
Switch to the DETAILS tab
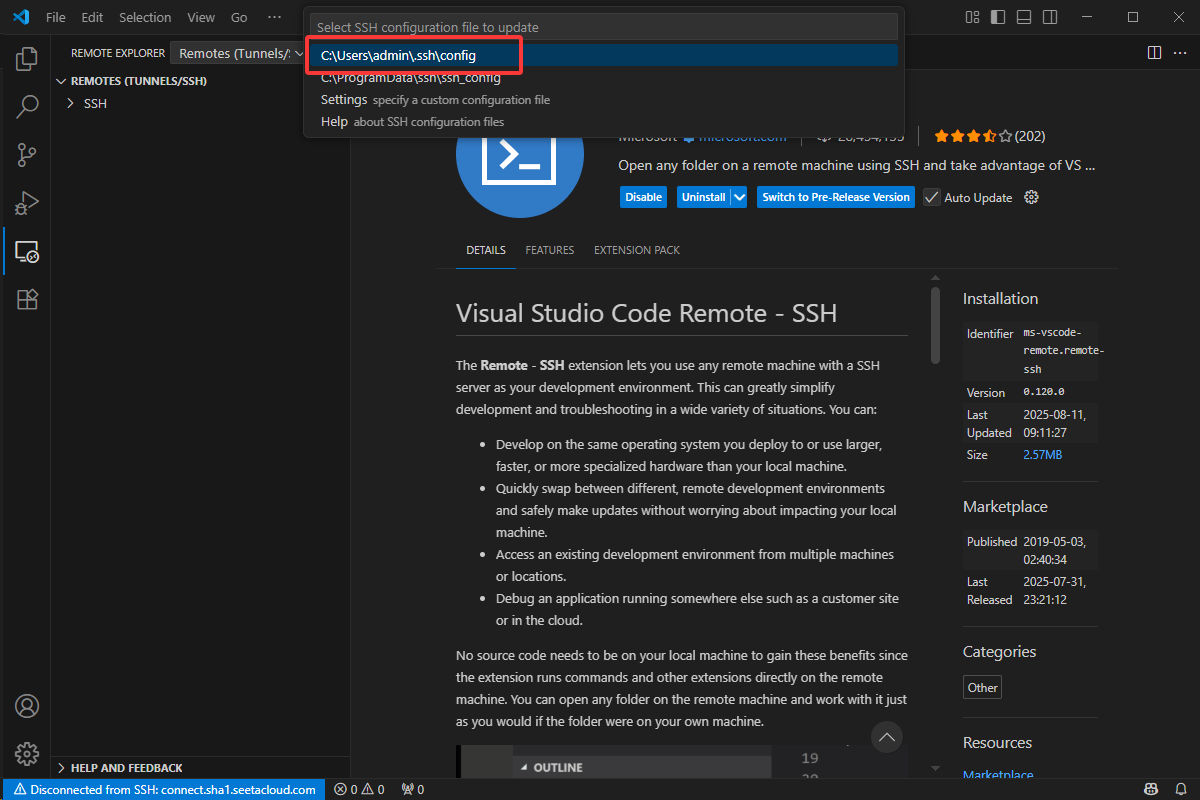486,250
